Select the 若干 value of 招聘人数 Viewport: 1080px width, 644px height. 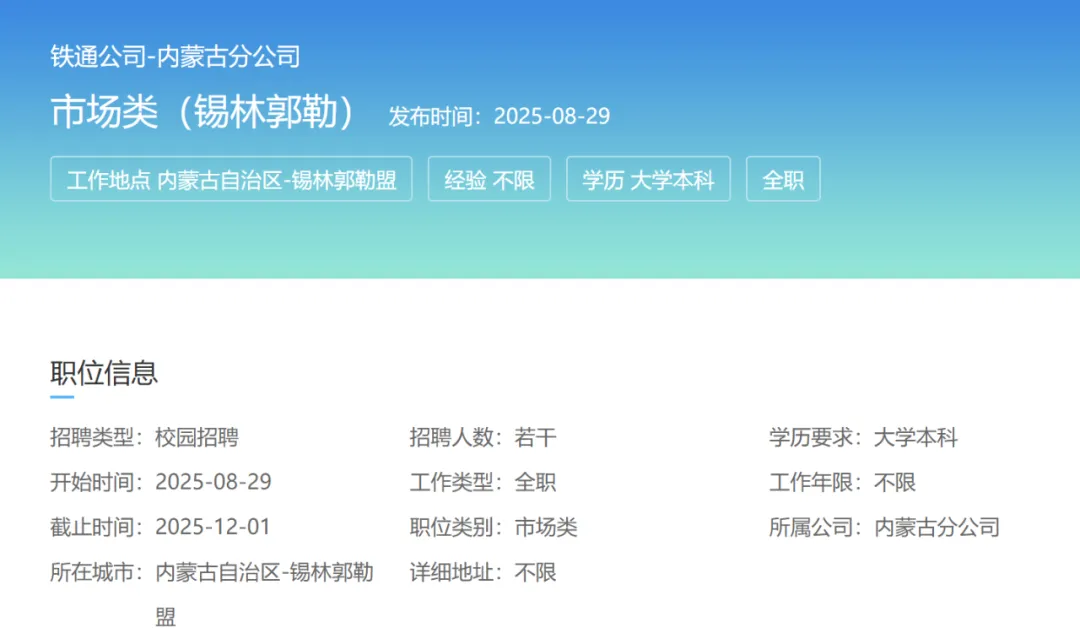[535, 437]
